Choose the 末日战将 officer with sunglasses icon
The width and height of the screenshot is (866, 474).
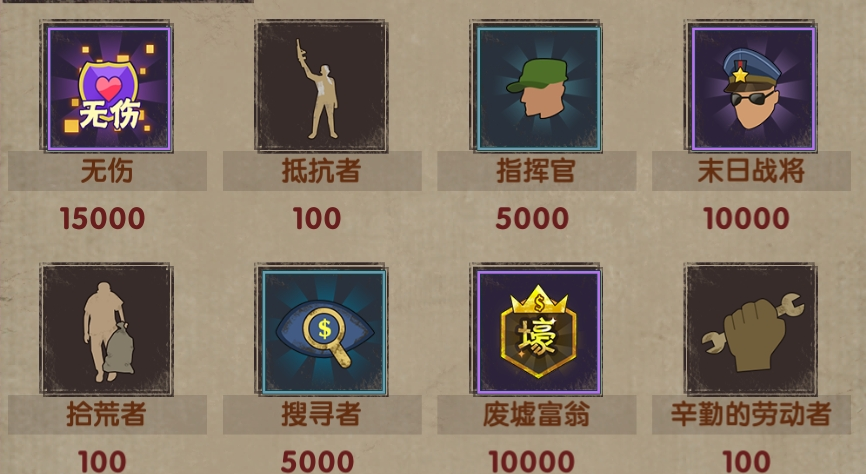coord(752,88)
